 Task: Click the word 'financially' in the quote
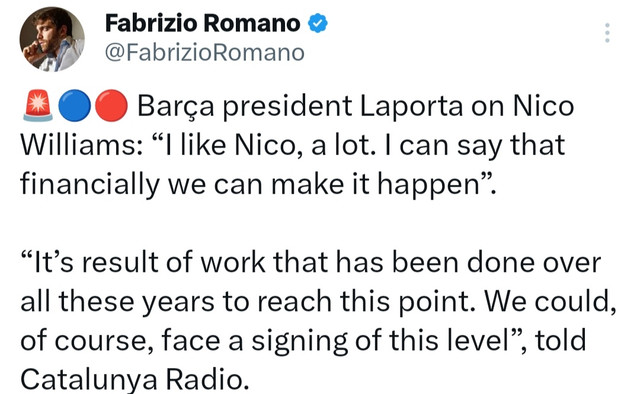click(x=90, y=185)
